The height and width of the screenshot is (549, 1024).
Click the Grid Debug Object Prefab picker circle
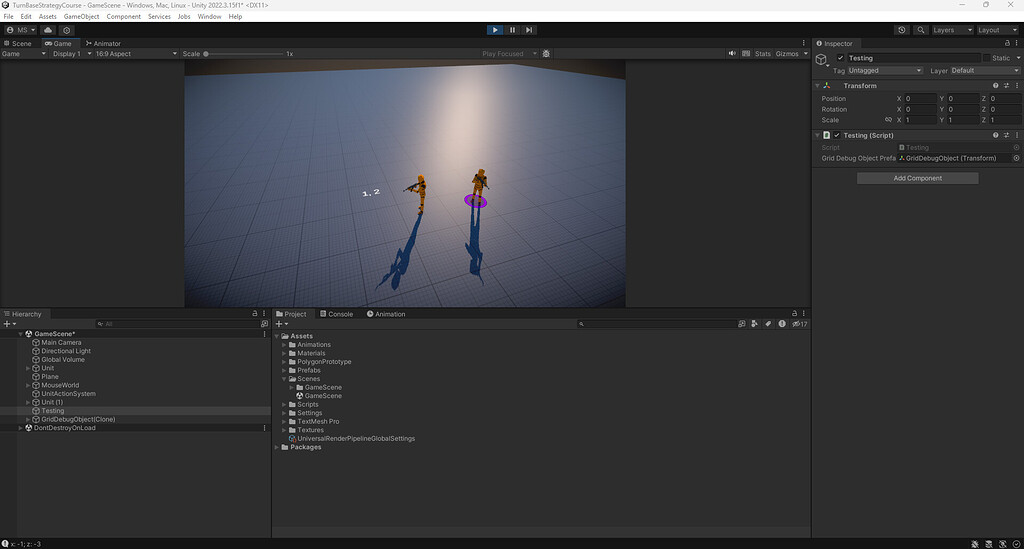tap(1016, 158)
